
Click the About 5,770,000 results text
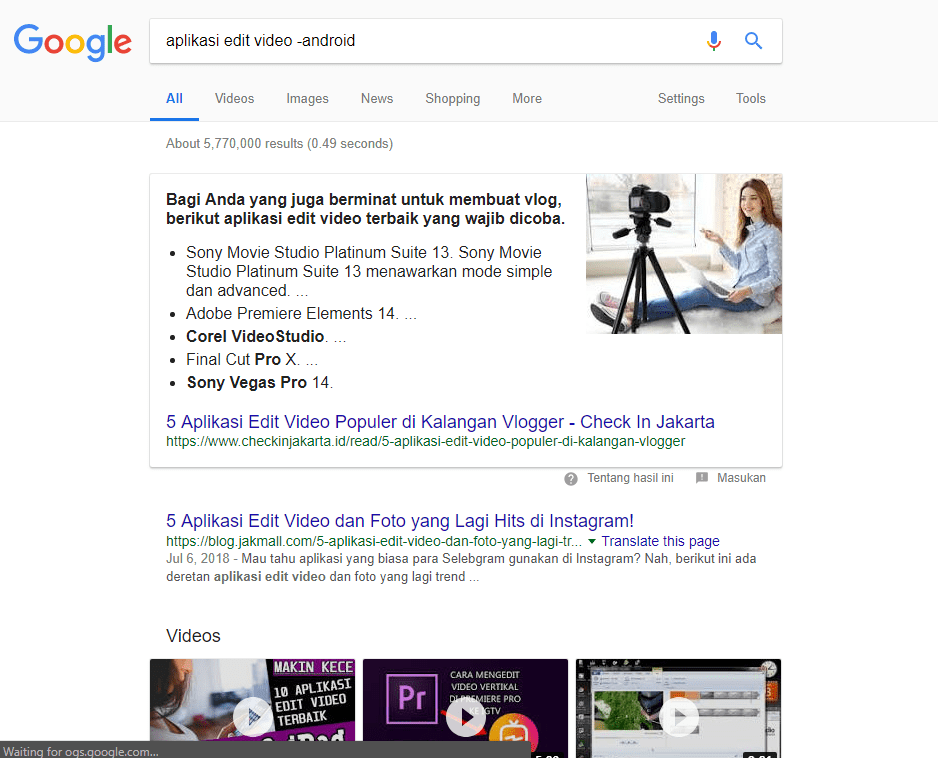coord(279,144)
